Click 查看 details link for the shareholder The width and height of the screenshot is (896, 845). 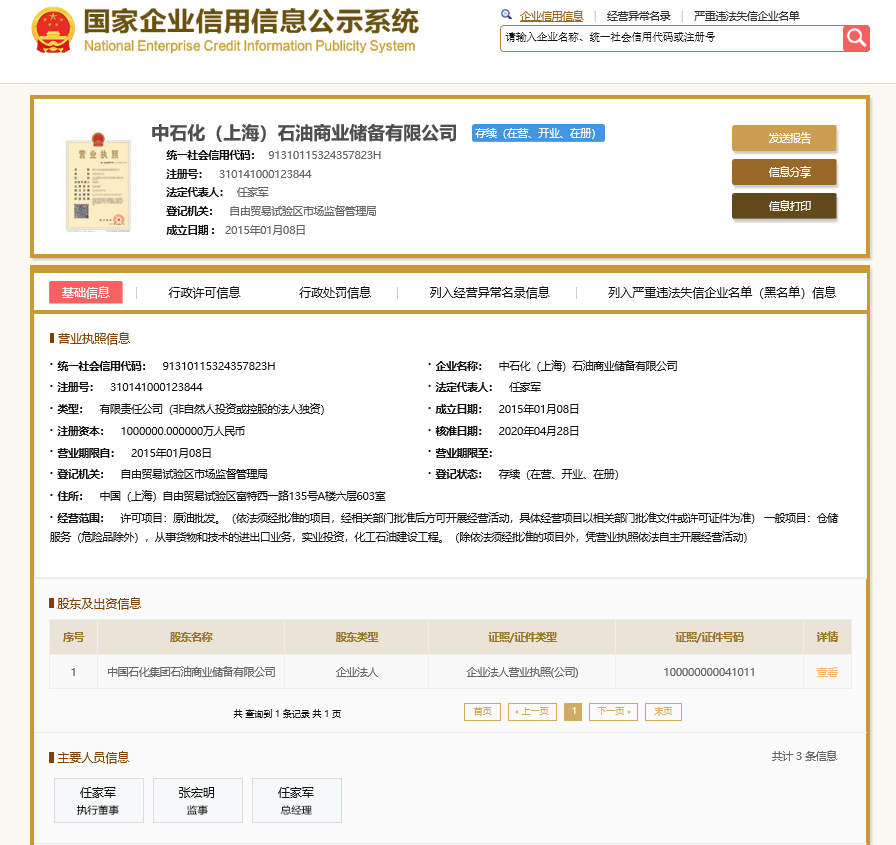click(x=827, y=672)
